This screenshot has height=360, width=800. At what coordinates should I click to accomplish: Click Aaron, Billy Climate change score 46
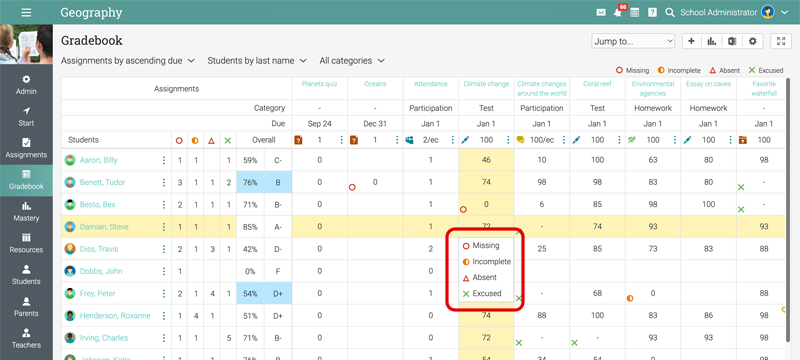tap(486, 160)
